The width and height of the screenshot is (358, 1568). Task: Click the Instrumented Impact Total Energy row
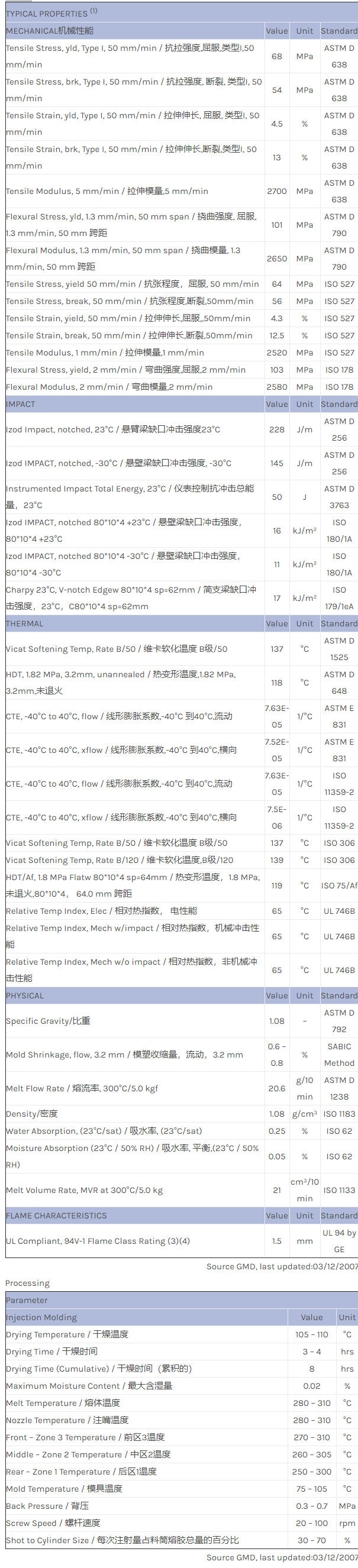[x=130, y=497]
